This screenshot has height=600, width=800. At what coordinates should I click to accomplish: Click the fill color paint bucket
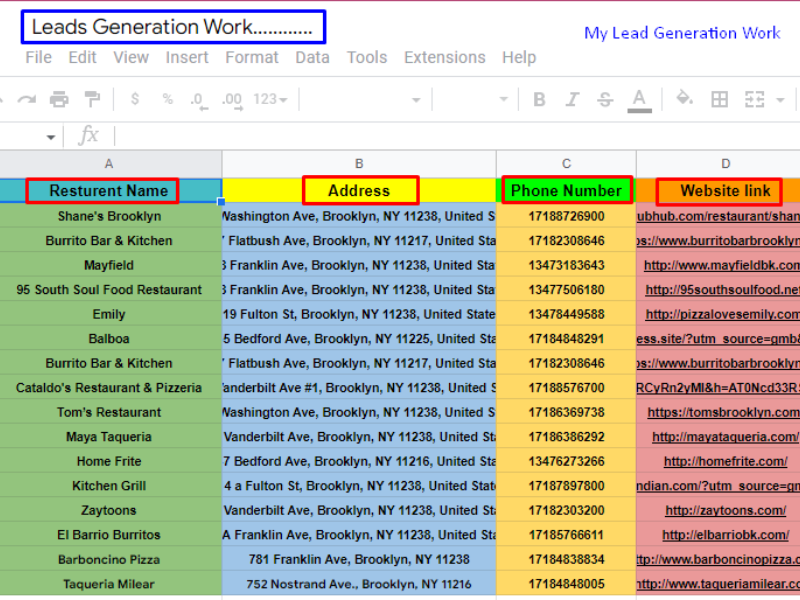pyautogui.click(x=684, y=99)
